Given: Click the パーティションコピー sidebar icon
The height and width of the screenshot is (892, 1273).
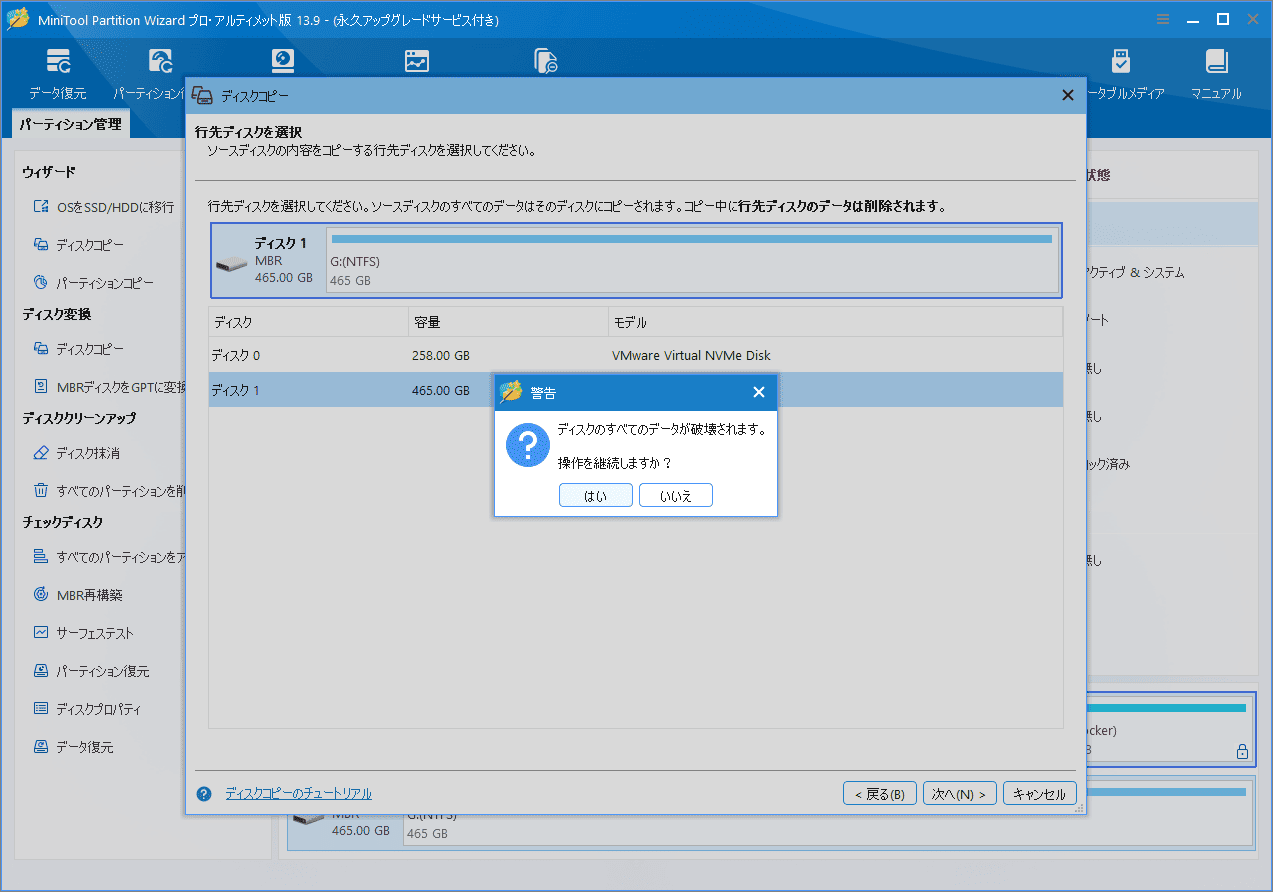Looking at the screenshot, I should (41, 283).
